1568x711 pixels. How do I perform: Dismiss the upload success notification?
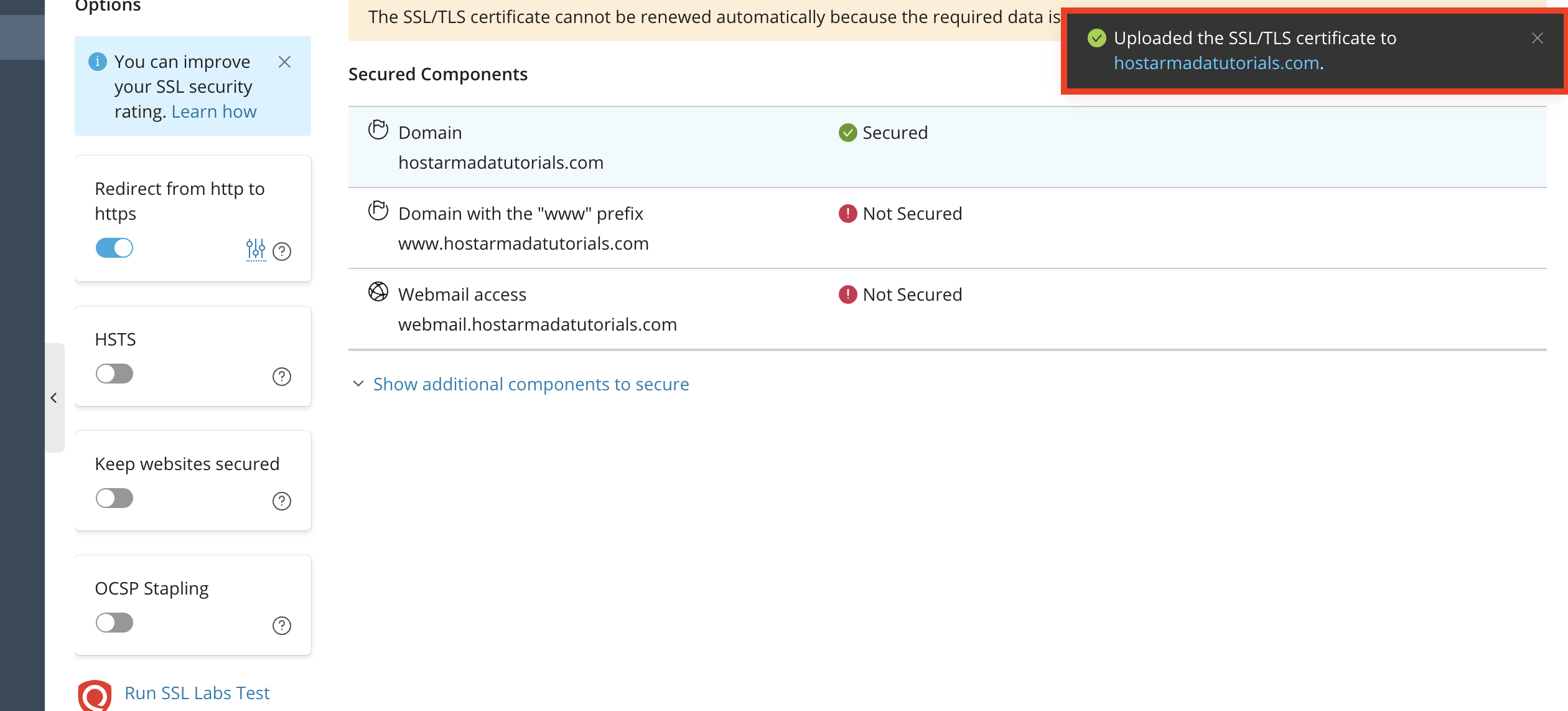click(1538, 37)
